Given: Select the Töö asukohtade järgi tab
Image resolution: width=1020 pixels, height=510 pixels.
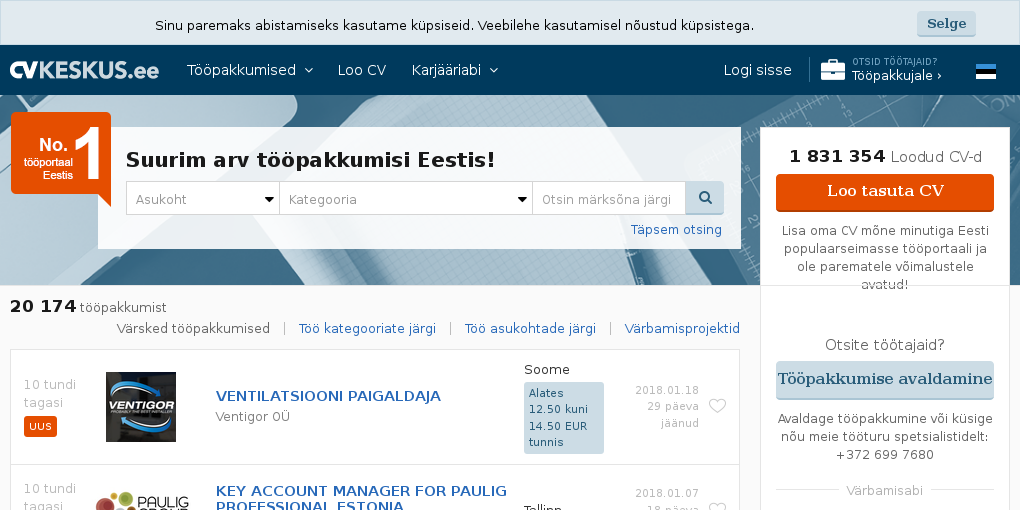Looking at the screenshot, I should [x=530, y=329].
